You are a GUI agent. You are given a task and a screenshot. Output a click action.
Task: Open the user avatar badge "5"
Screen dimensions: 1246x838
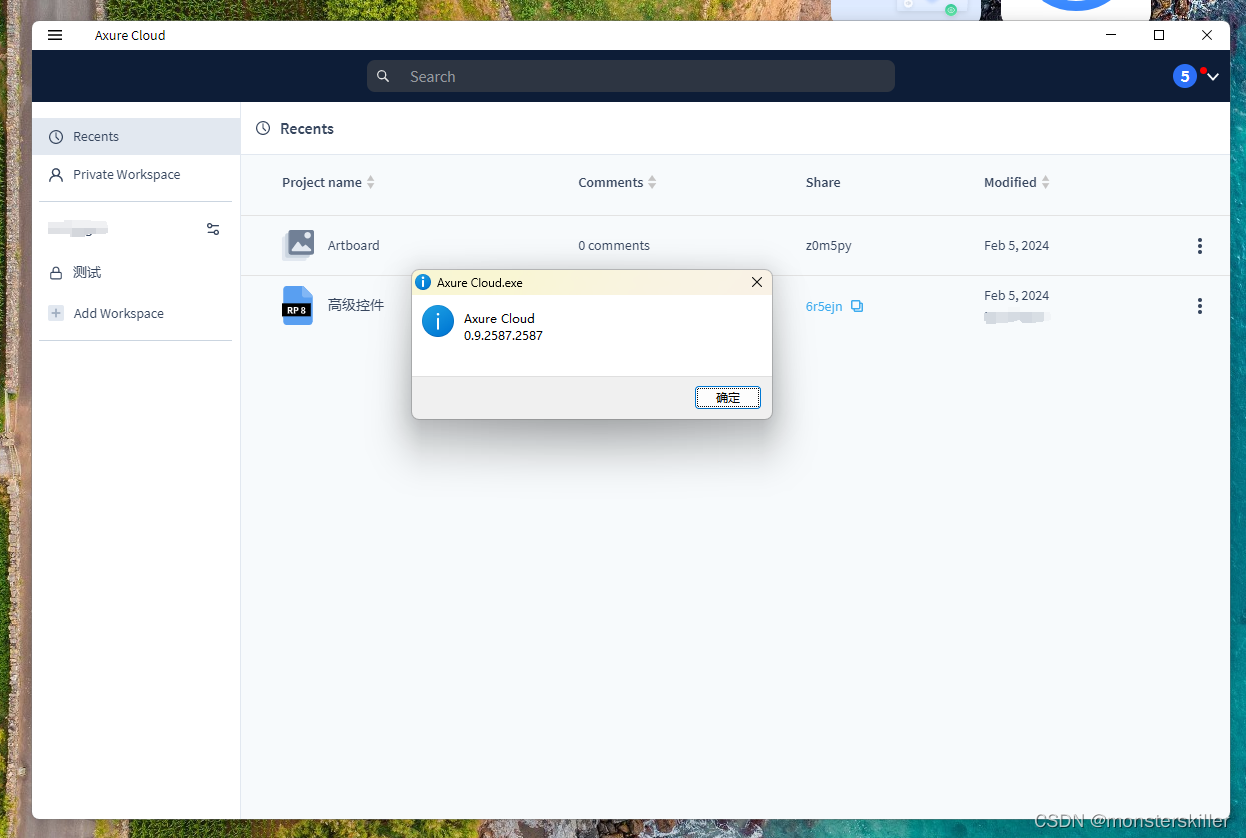[x=1185, y=76]
